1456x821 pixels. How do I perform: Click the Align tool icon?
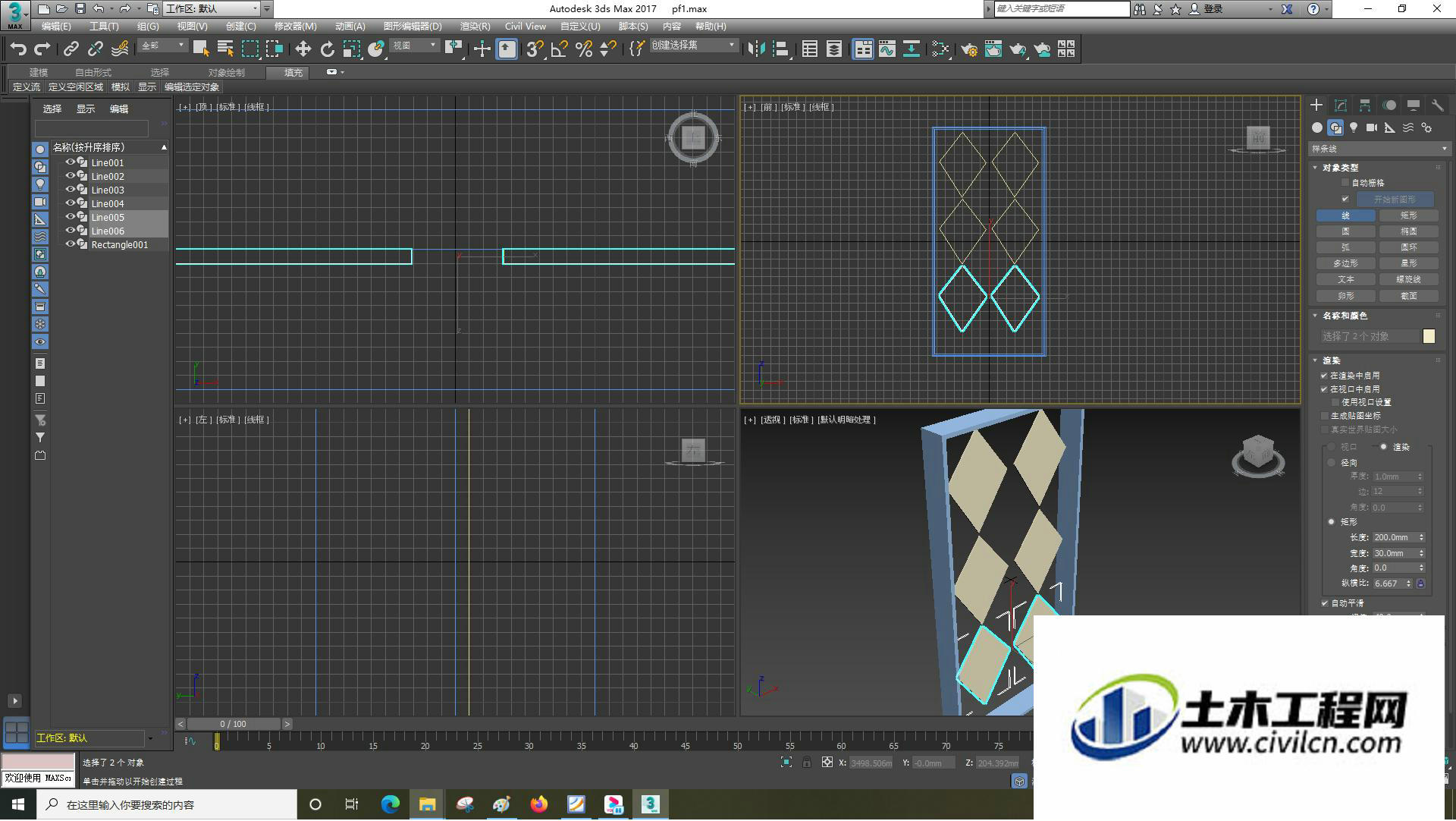(x=780, y=49)
